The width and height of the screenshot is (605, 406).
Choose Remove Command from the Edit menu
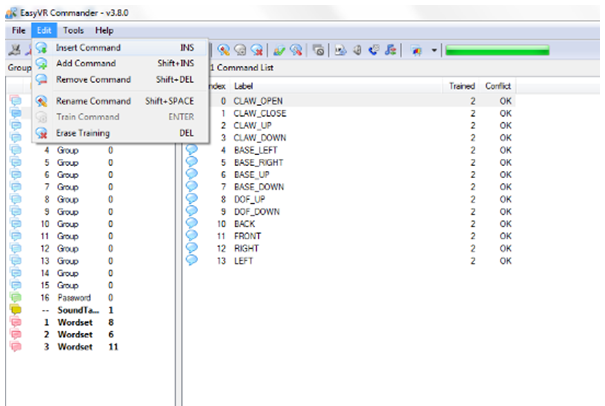tap(121, 80)
